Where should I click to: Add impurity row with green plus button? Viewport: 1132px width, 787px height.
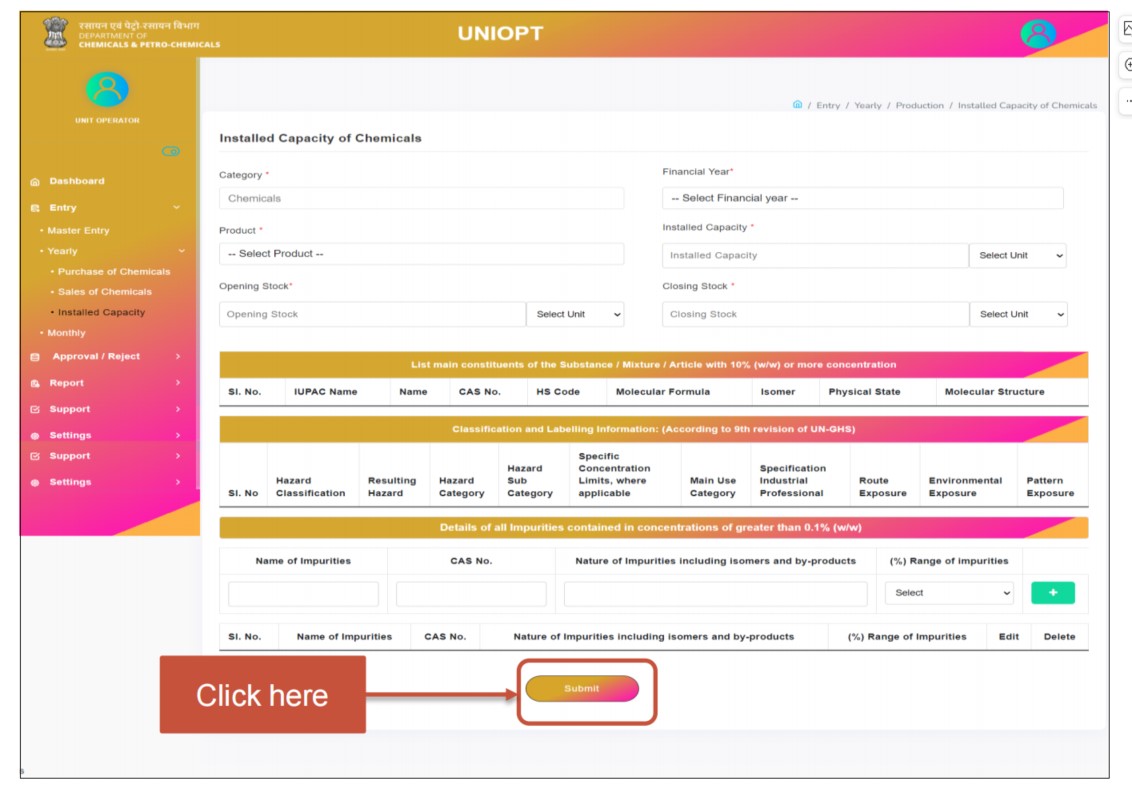point(1053,592)
